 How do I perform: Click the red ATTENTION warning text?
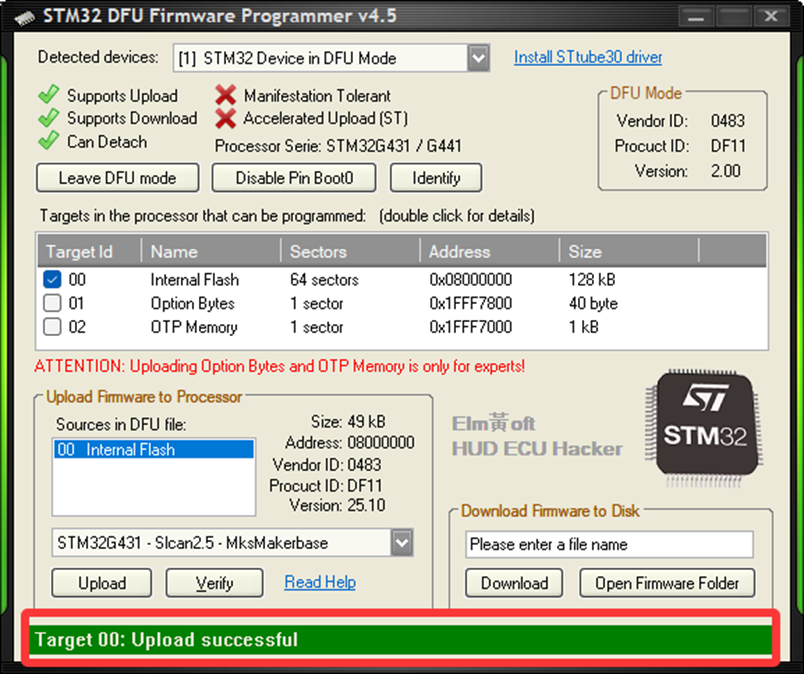pos(279,366)
